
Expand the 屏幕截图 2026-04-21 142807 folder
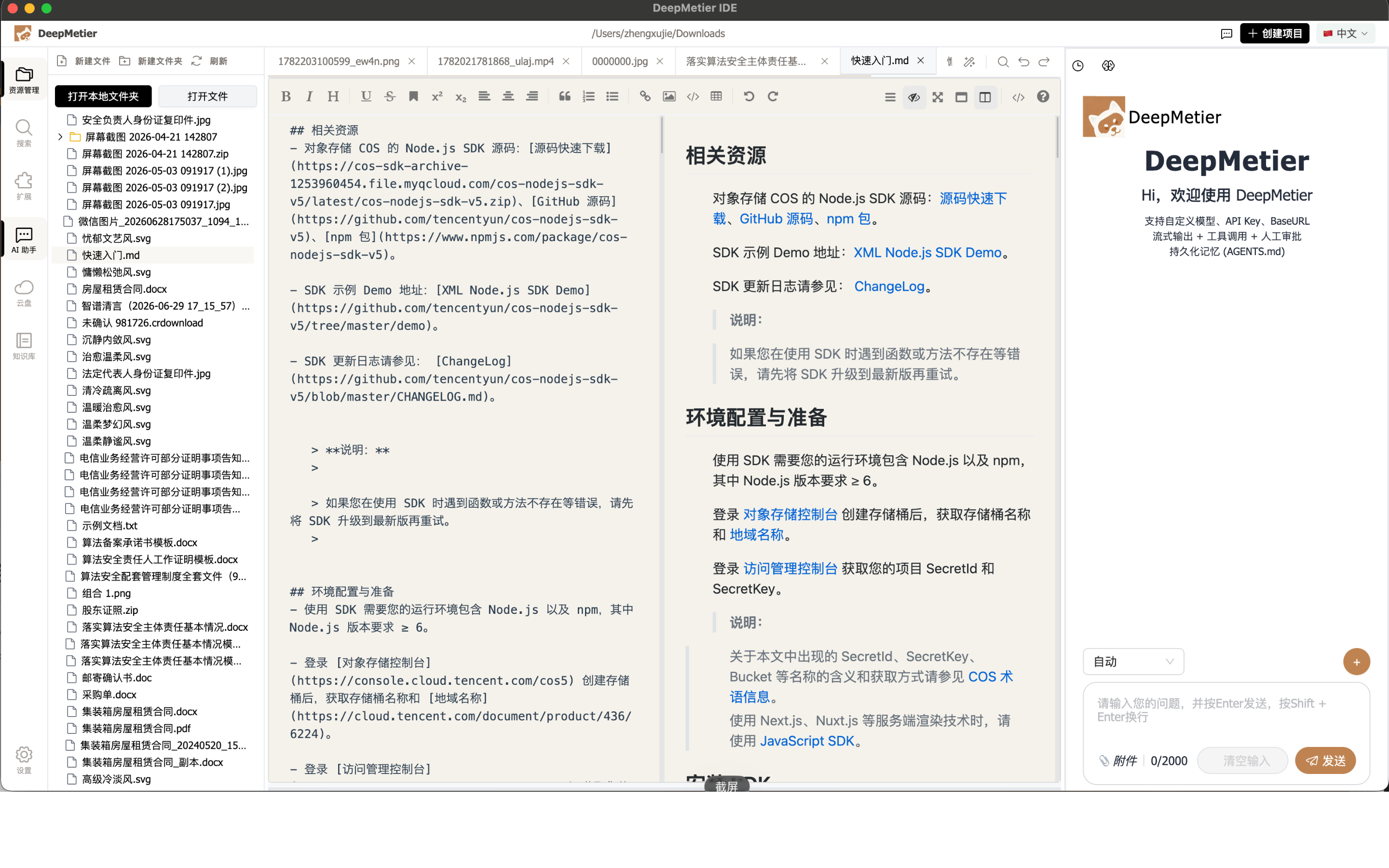click(60, 136)
